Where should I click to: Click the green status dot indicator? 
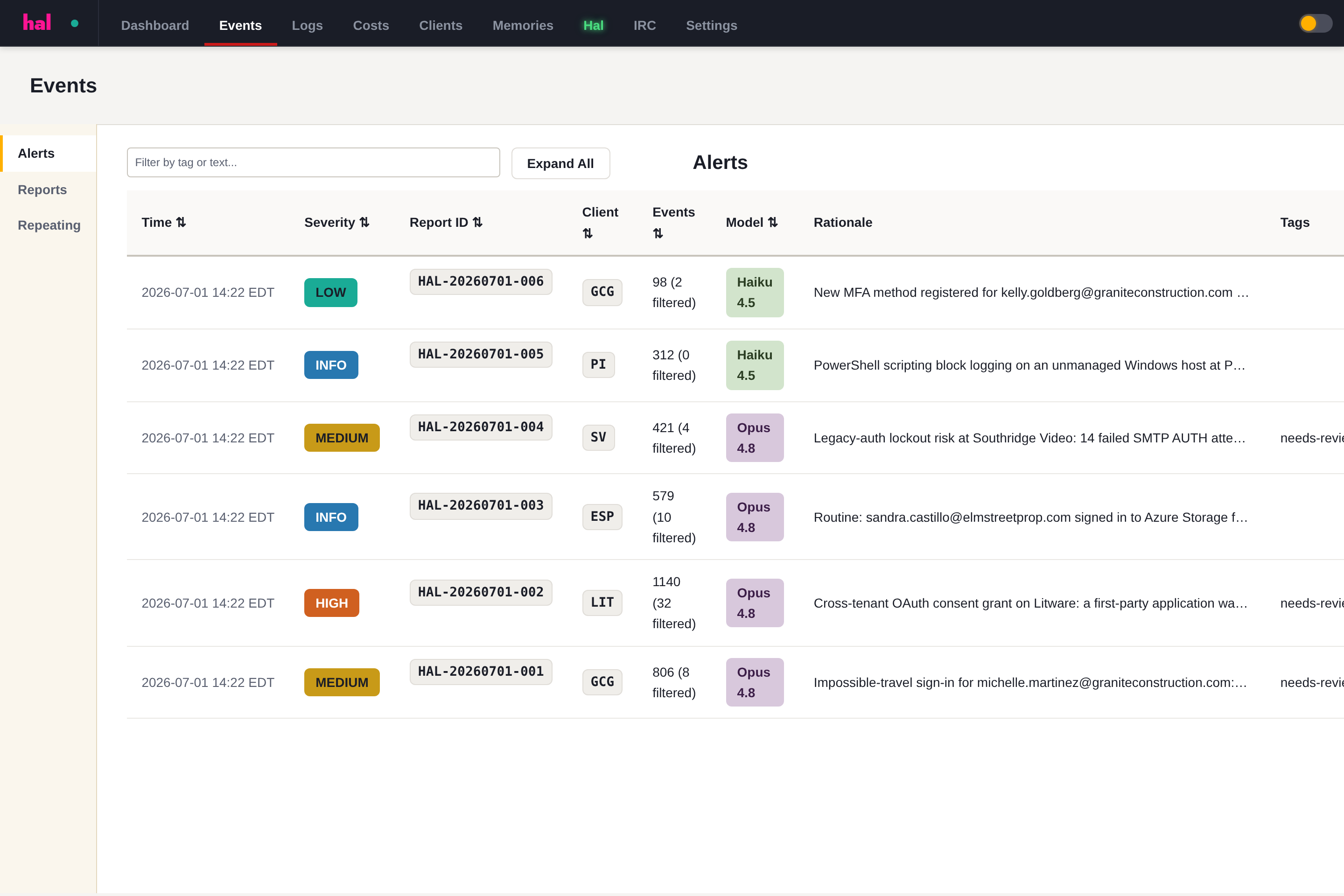tap(74, 23)
